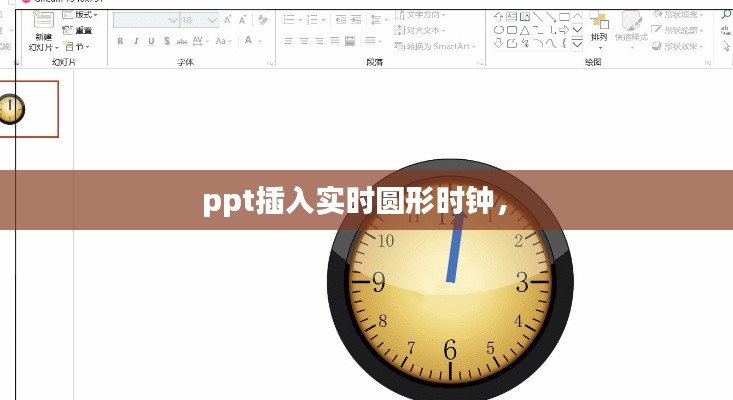Open the font size dropdown
Image resolution: width=733 pixels, height=400 pixels.
point(212,19)
